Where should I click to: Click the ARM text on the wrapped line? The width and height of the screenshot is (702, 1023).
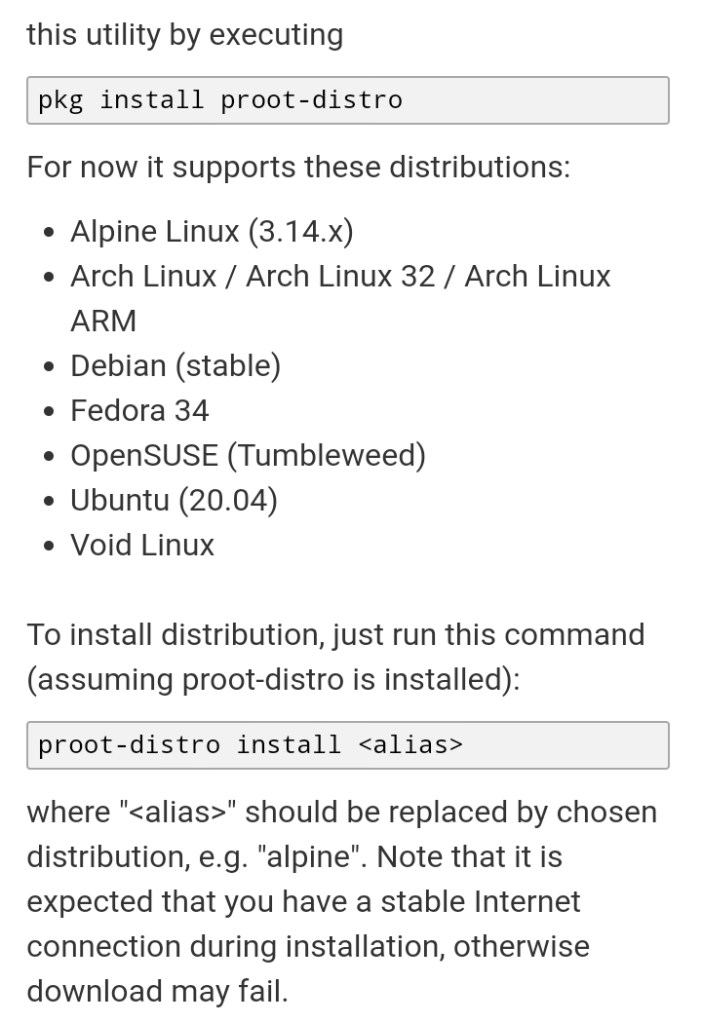click(103, 322)
